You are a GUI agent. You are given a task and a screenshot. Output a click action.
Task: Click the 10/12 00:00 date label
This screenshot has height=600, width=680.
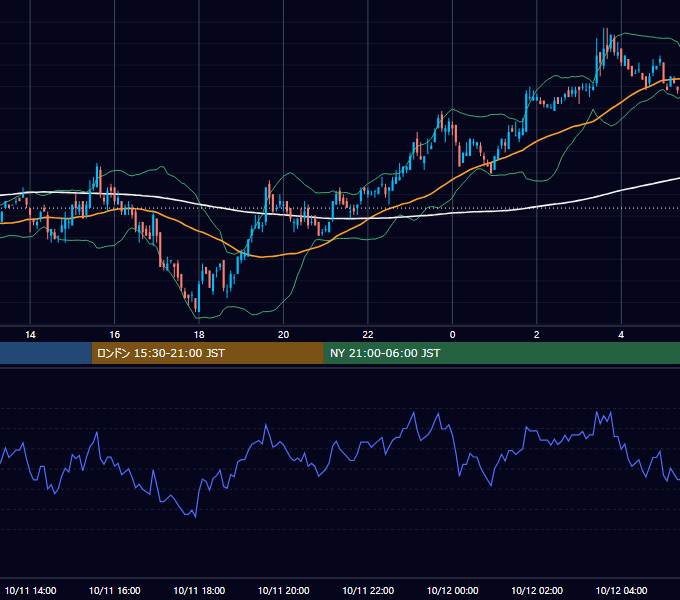452,590
